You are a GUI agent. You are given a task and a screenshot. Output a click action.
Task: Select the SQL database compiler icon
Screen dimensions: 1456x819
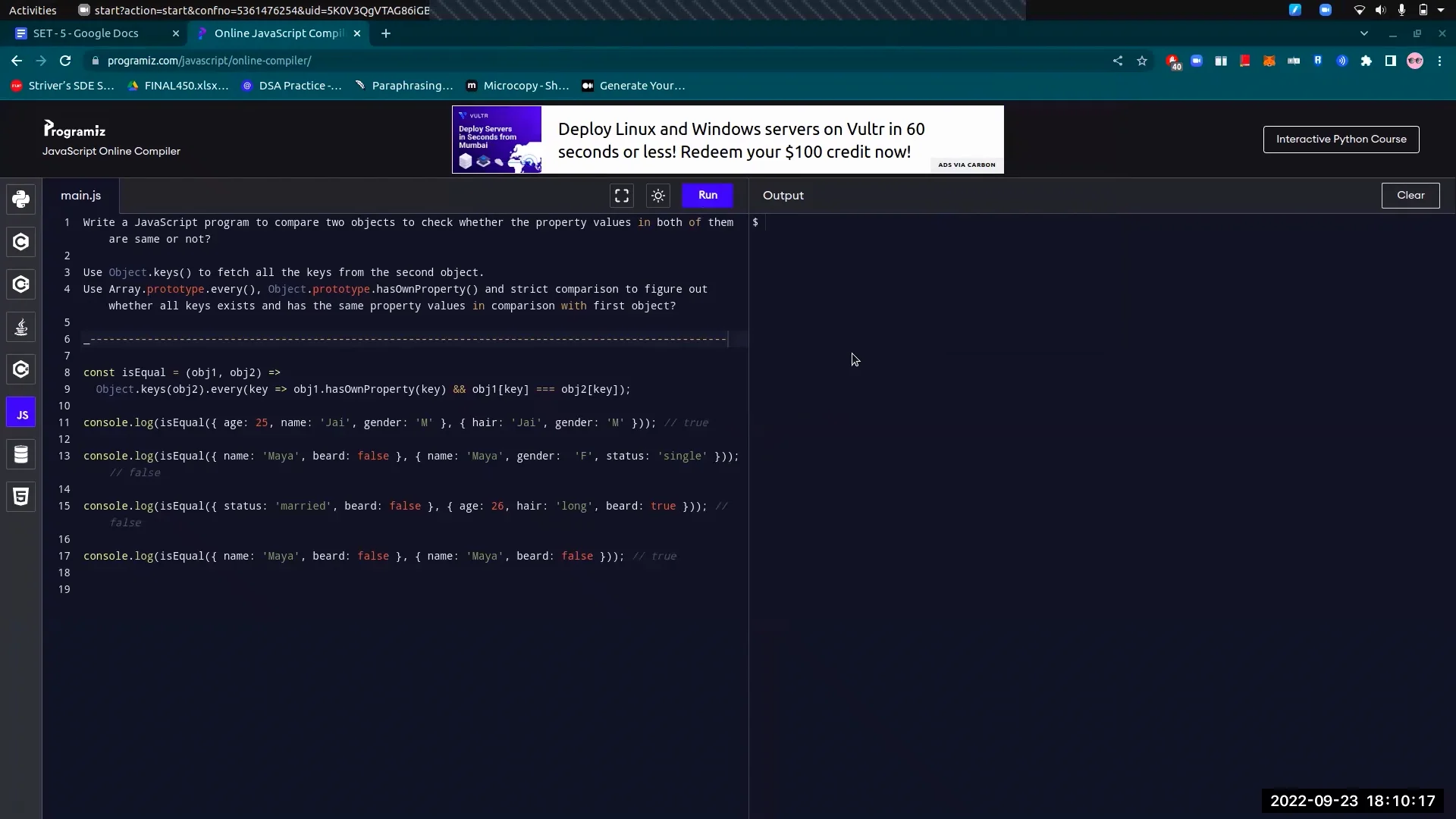click(20, 454)
